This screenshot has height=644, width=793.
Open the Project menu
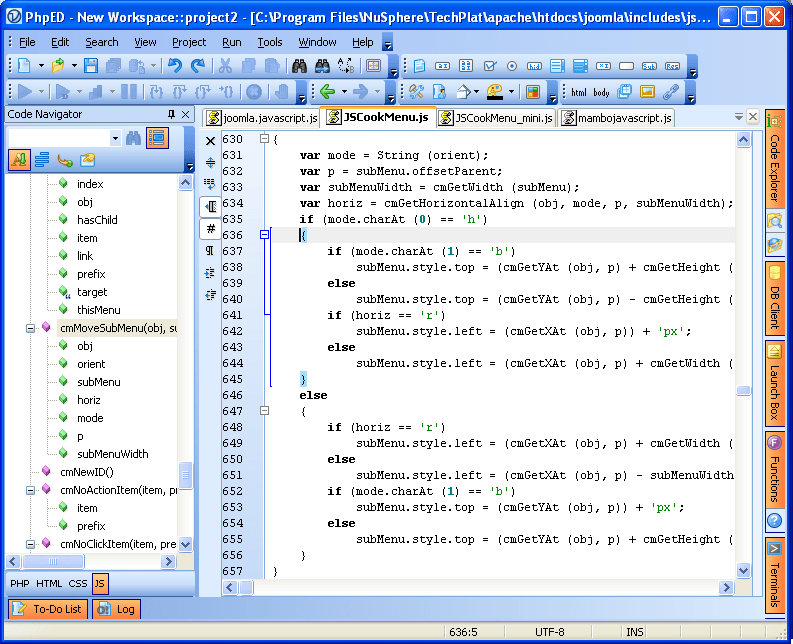tap(189, 42)
